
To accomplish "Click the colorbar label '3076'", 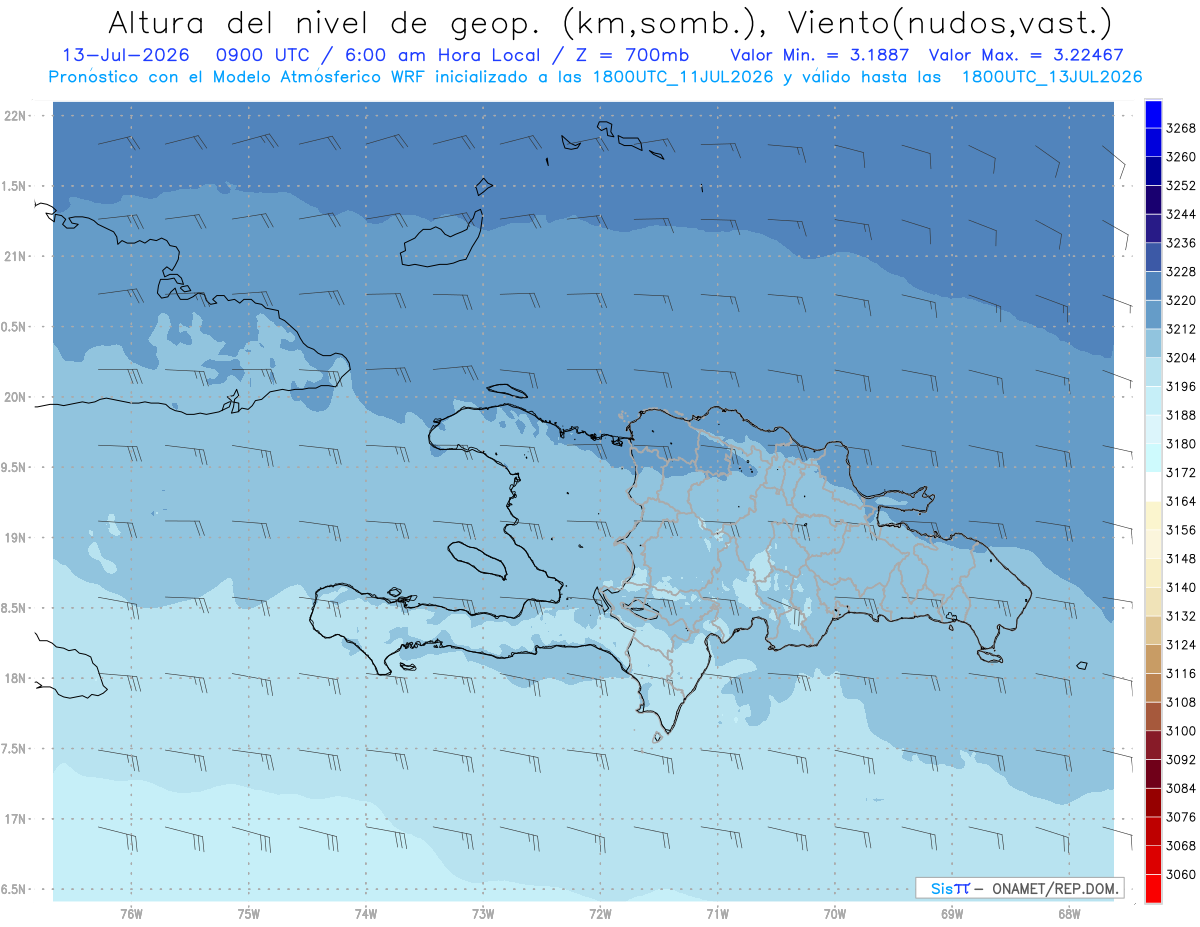I will coord(1180,817).
